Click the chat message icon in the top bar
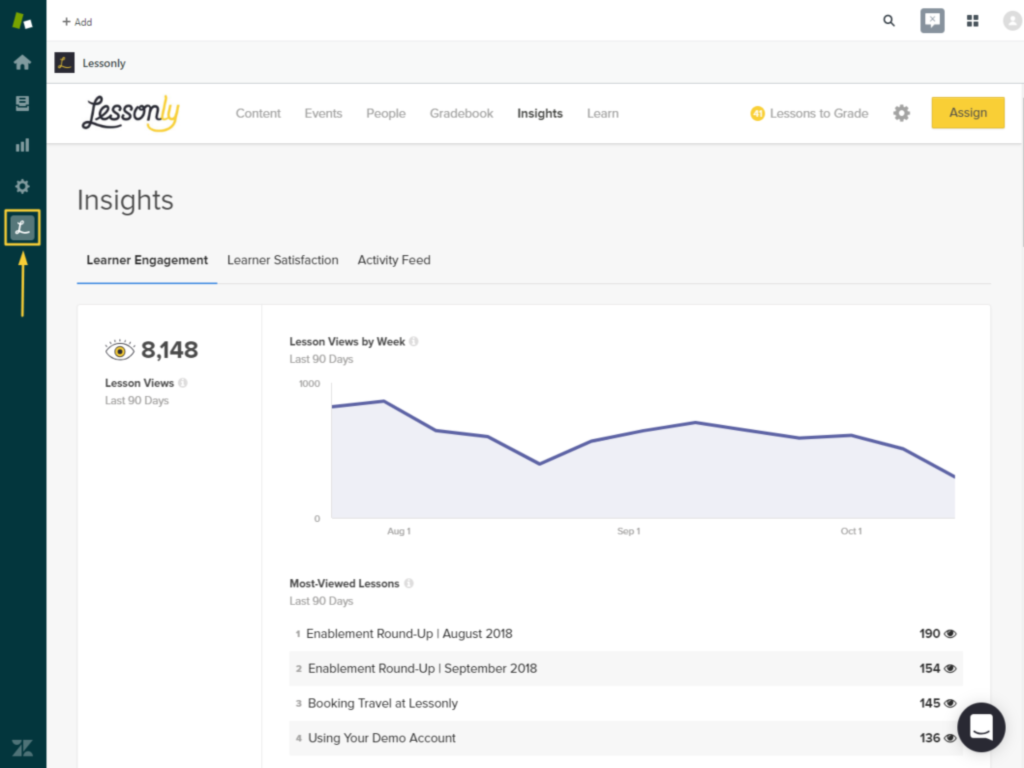 point(932,20)
